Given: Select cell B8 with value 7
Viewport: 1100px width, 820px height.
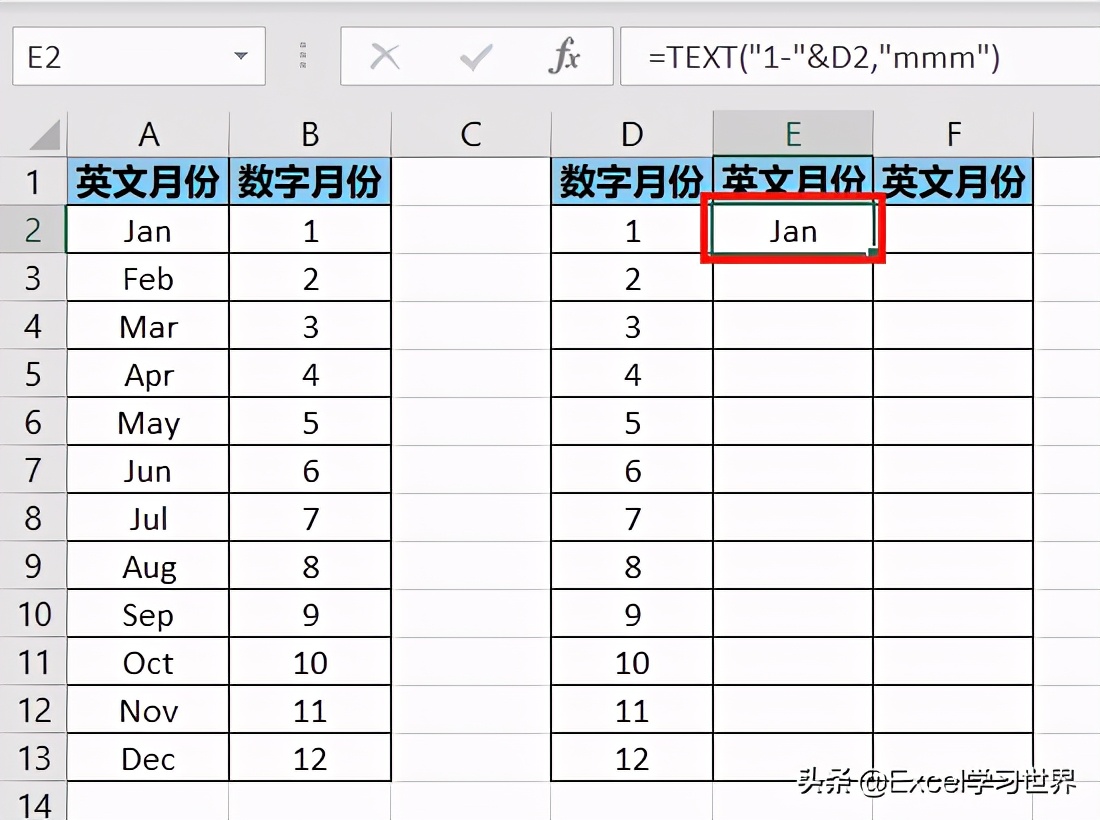Looking at the screenshot, I should tap(310, 518).
